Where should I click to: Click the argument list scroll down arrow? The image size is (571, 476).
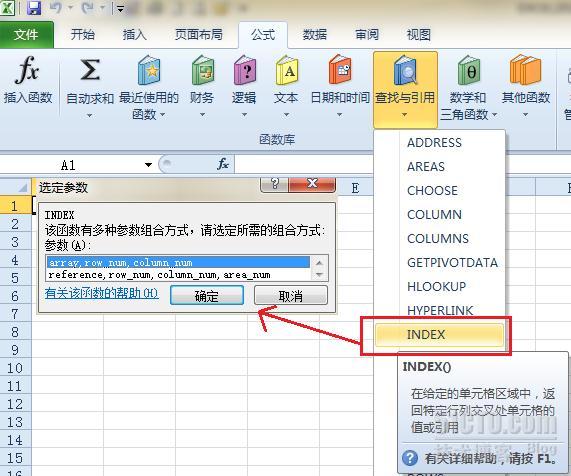[x=319, y=275]
